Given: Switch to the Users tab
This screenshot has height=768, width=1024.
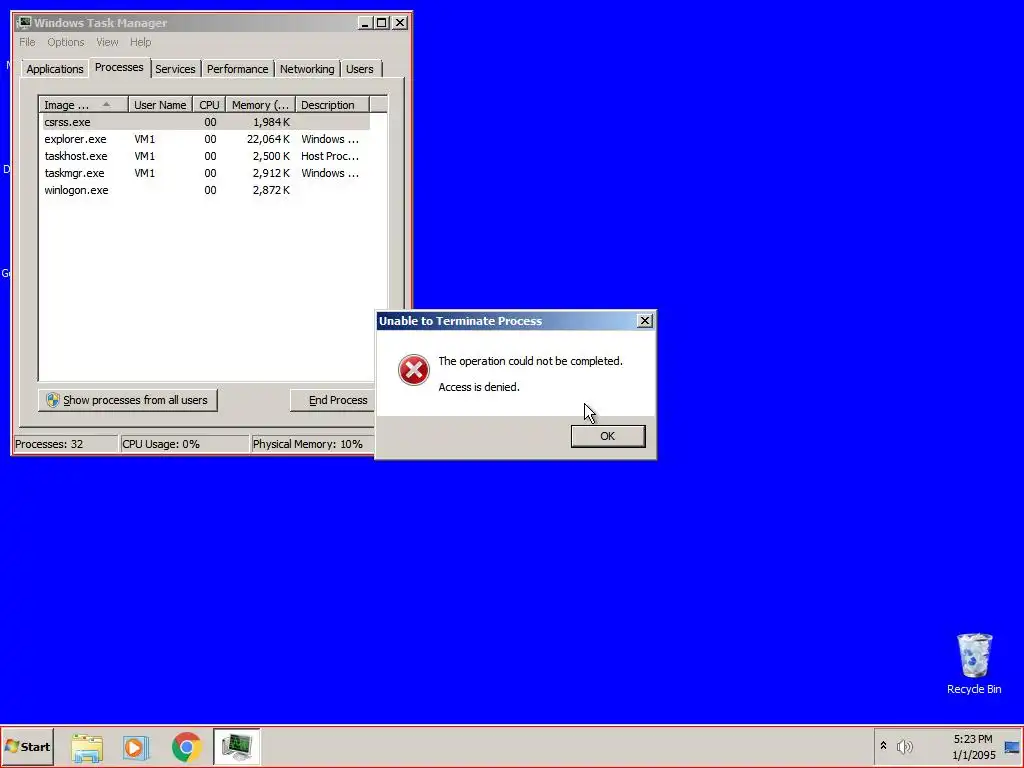Looking at the screenshot, I should pos(360,69).
